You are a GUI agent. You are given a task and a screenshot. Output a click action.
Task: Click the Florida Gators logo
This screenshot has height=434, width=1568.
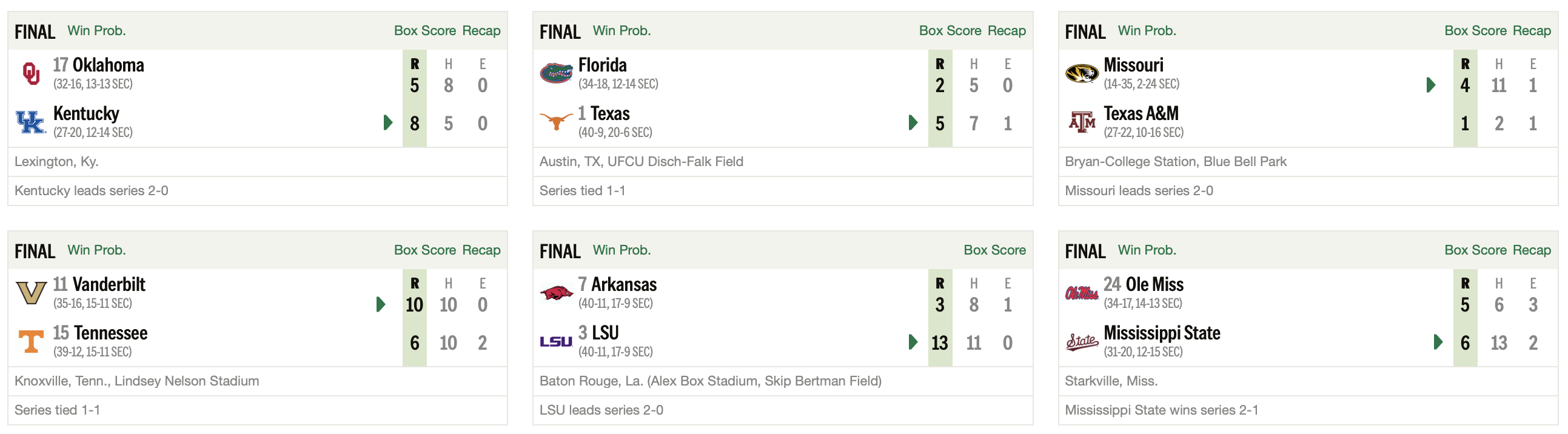tap(556, 74)
